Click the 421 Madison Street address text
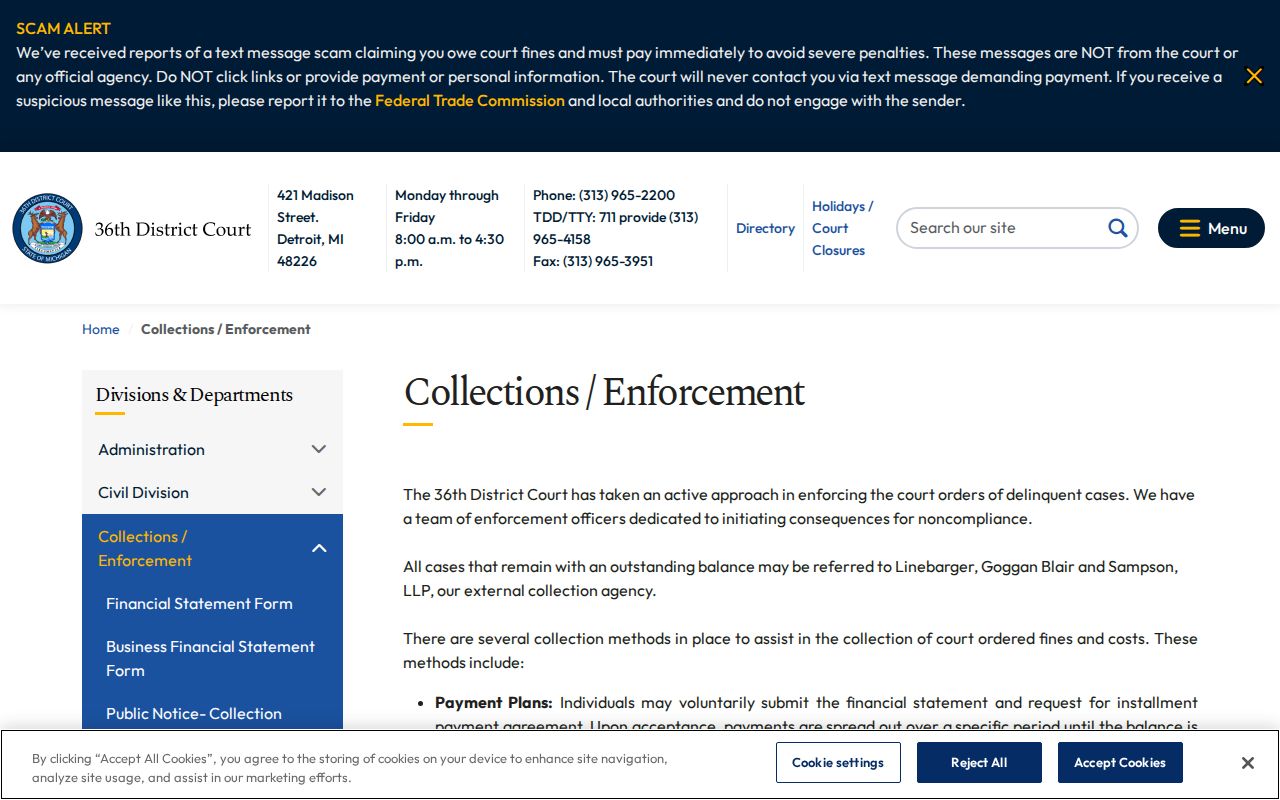1280x800 pixels. point(315,228)
